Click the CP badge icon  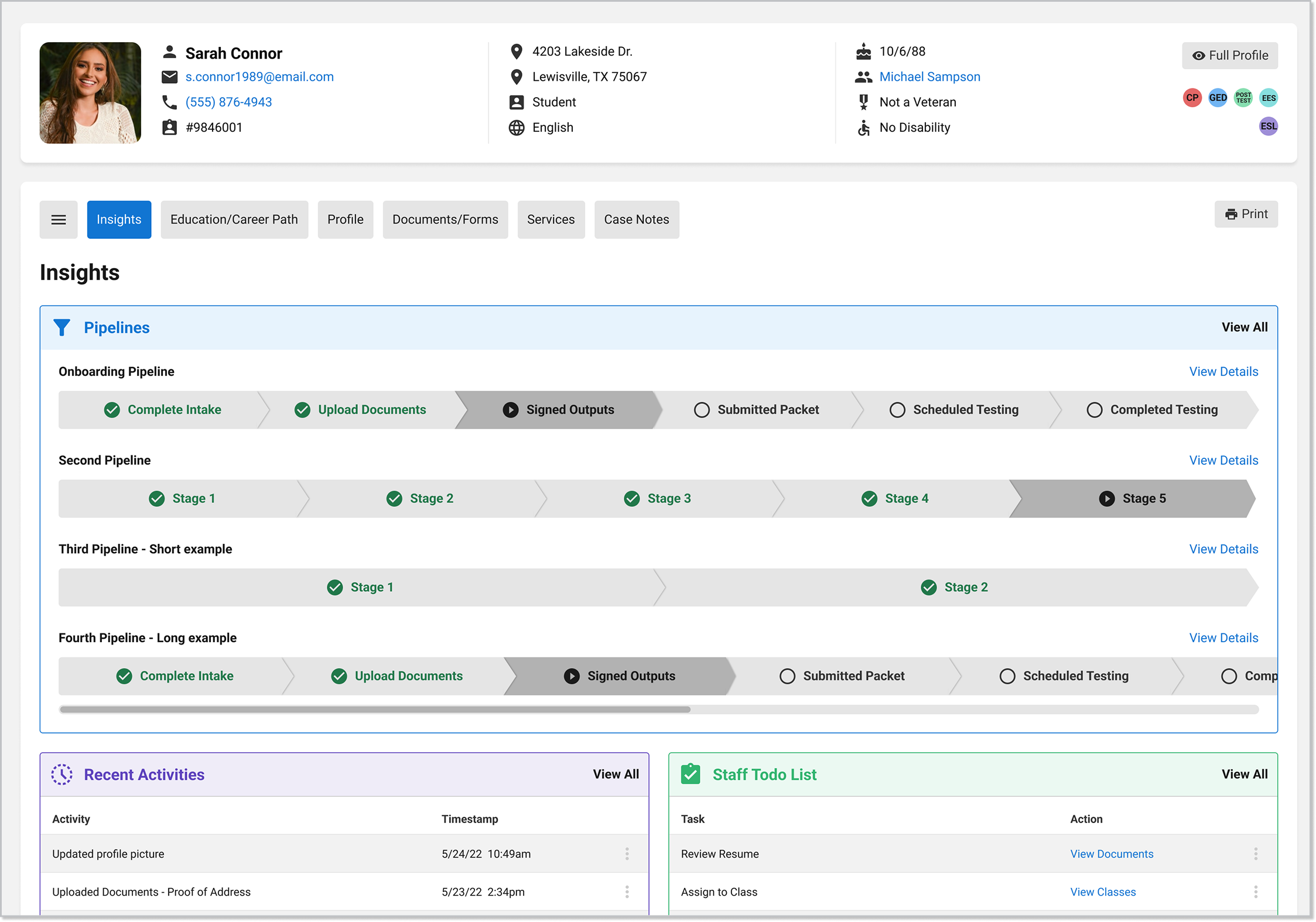(x=1192, y=98)
